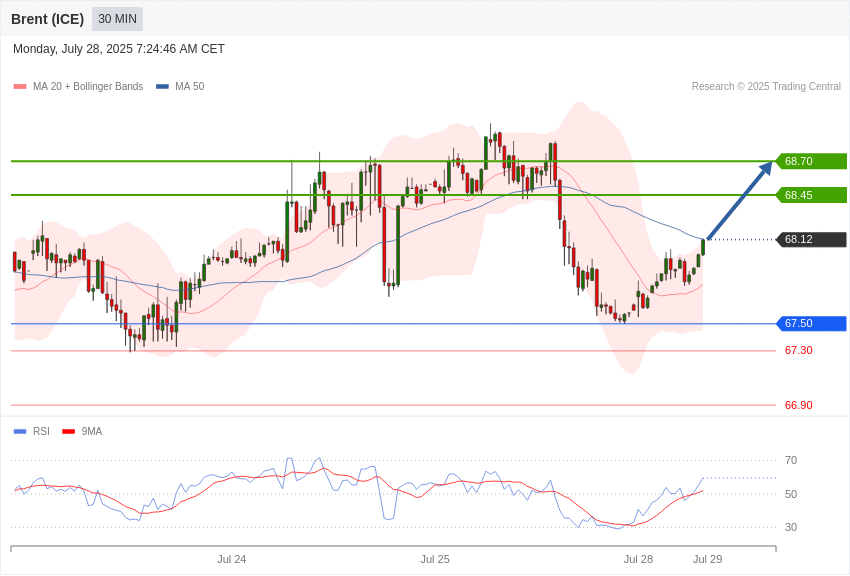Toggle the 'MA 20 + Bollinger Bands' legend label
This screenshot has height=576, width=850.
[88, 87]
